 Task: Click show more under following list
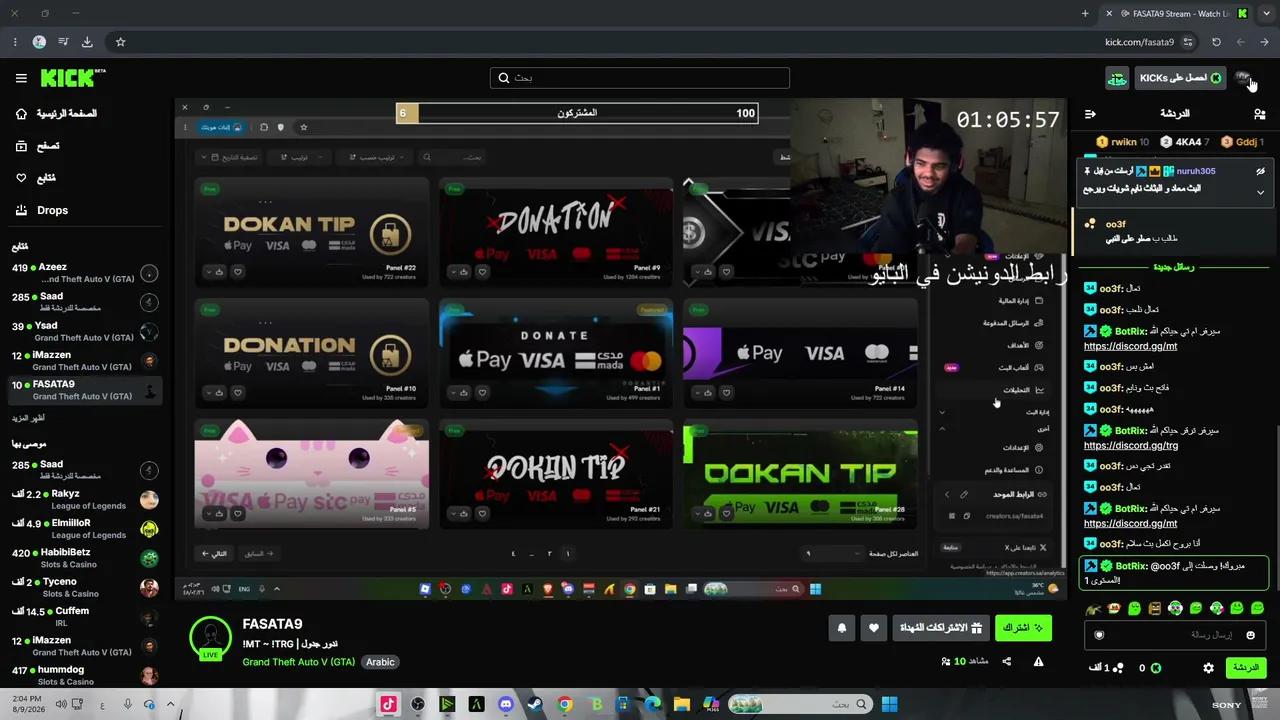28,418
